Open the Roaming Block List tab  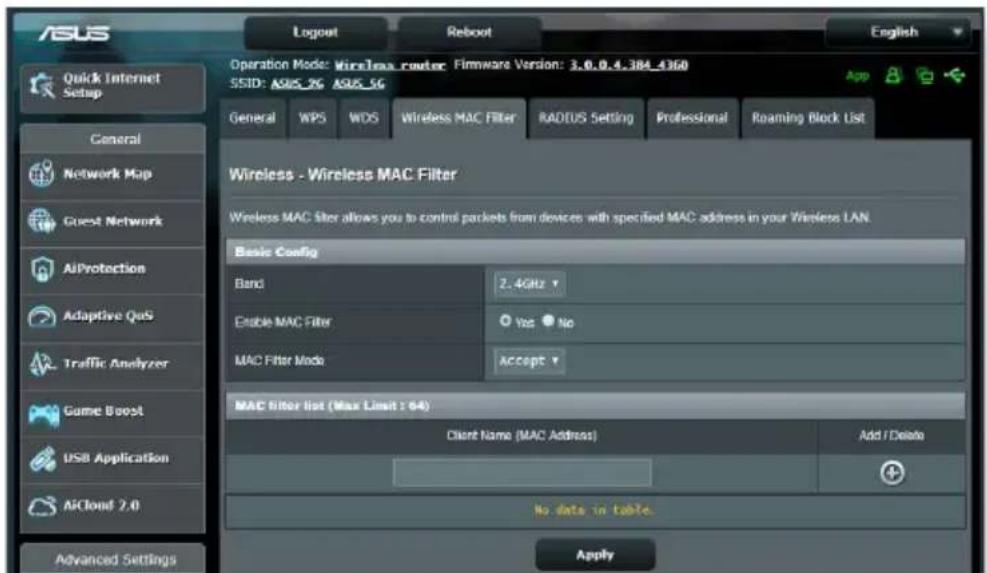808,118
